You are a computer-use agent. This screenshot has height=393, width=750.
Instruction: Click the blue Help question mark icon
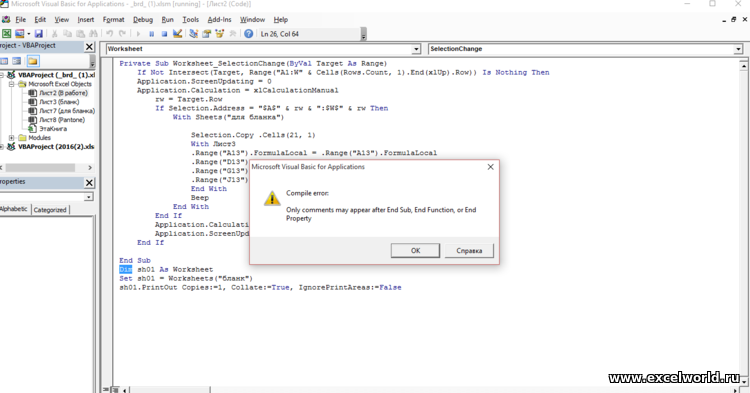pos(248,34)
